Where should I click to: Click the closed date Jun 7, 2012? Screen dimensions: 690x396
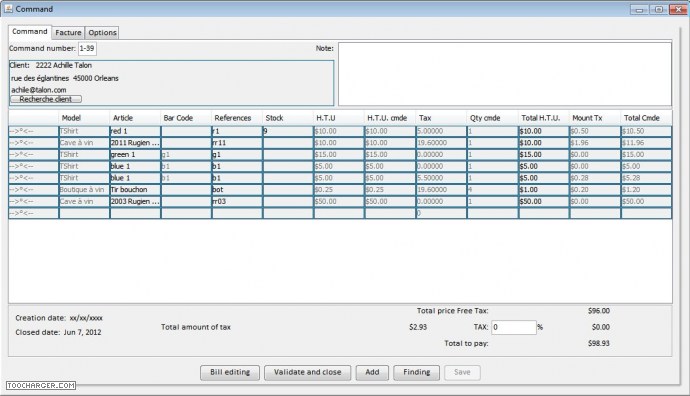(x=82, y=332)
